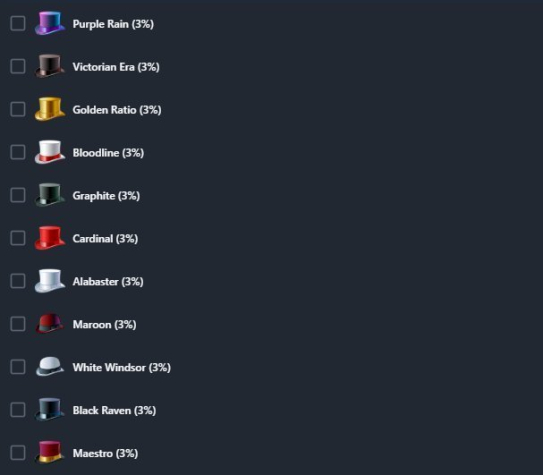Enable the Graphite checkbox
The width and height of the screenshot is (543, 475).
(18, 195)
